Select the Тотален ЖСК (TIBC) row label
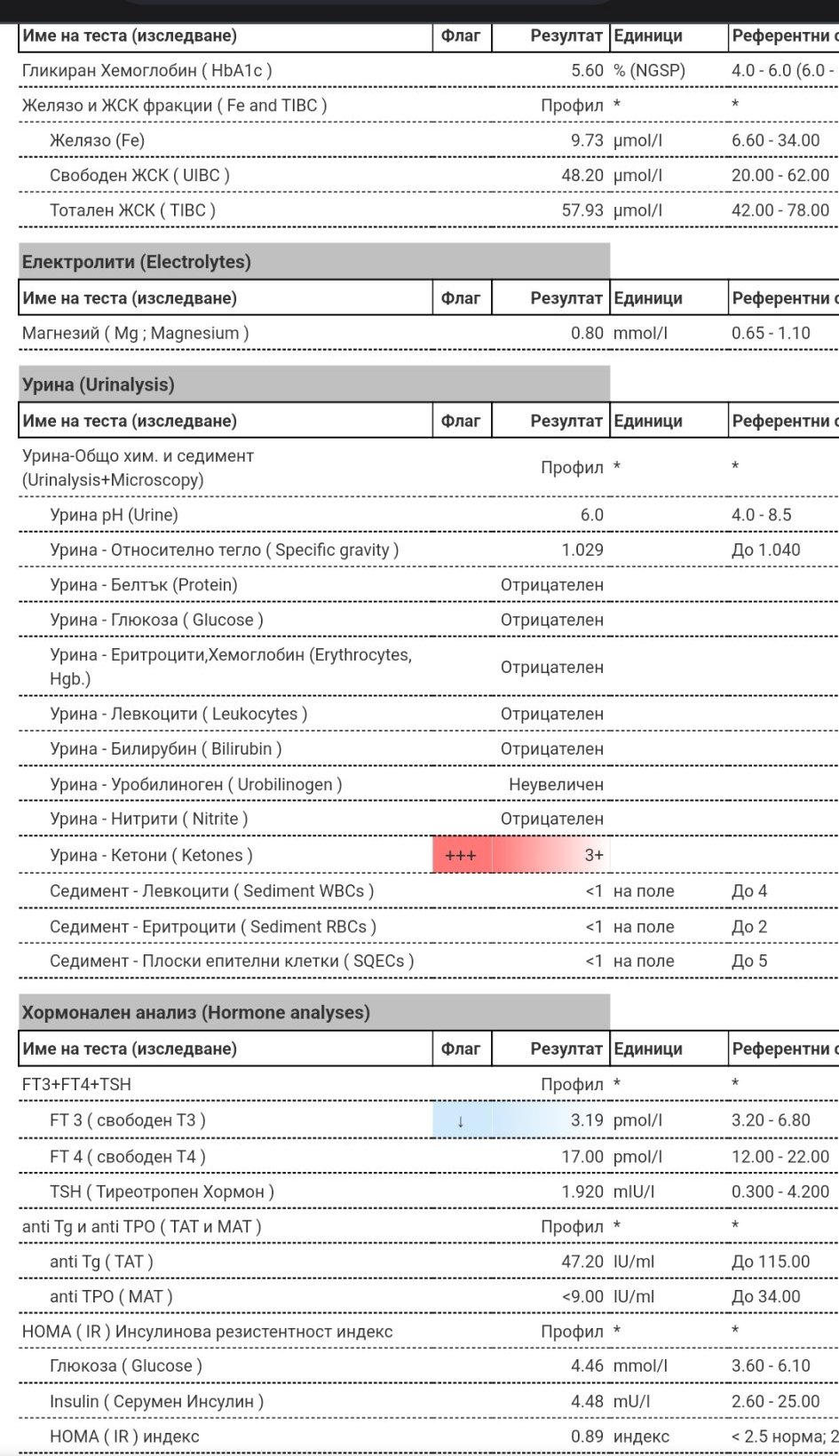 coord(132,210)
